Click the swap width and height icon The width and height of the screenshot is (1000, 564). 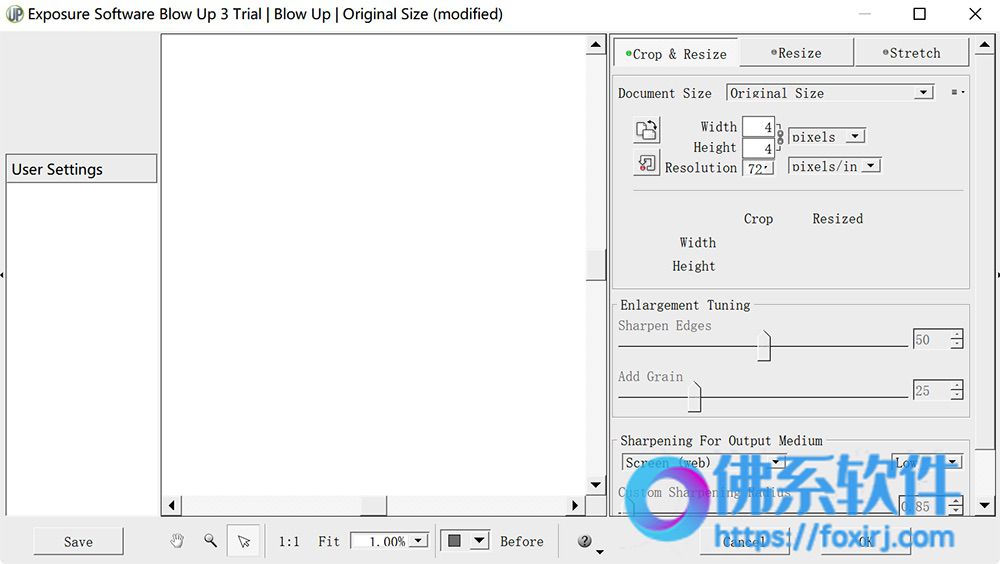647,130
